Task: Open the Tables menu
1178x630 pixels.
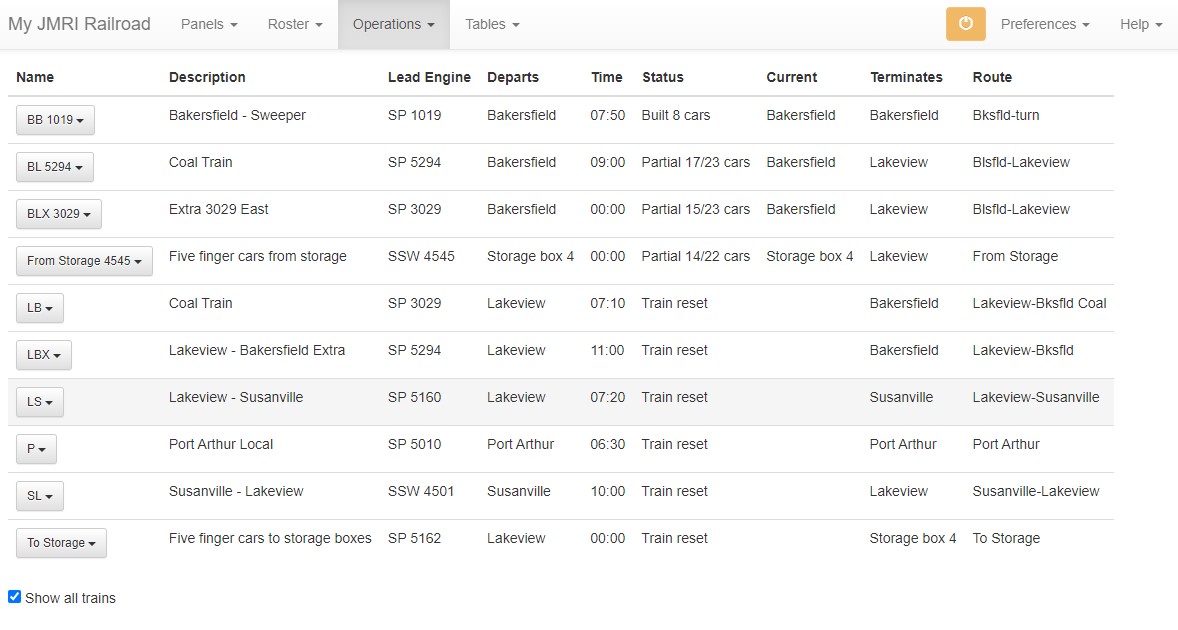Action: 492,24
